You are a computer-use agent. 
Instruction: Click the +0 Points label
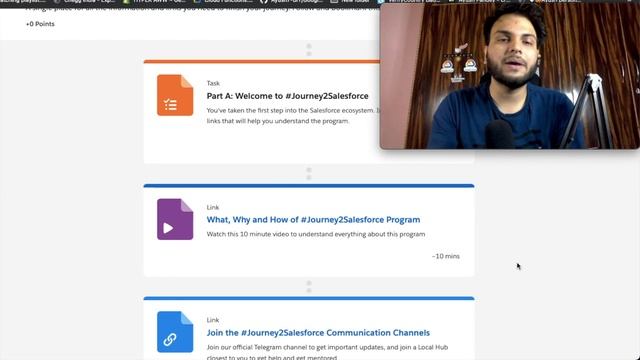[40, 24]
